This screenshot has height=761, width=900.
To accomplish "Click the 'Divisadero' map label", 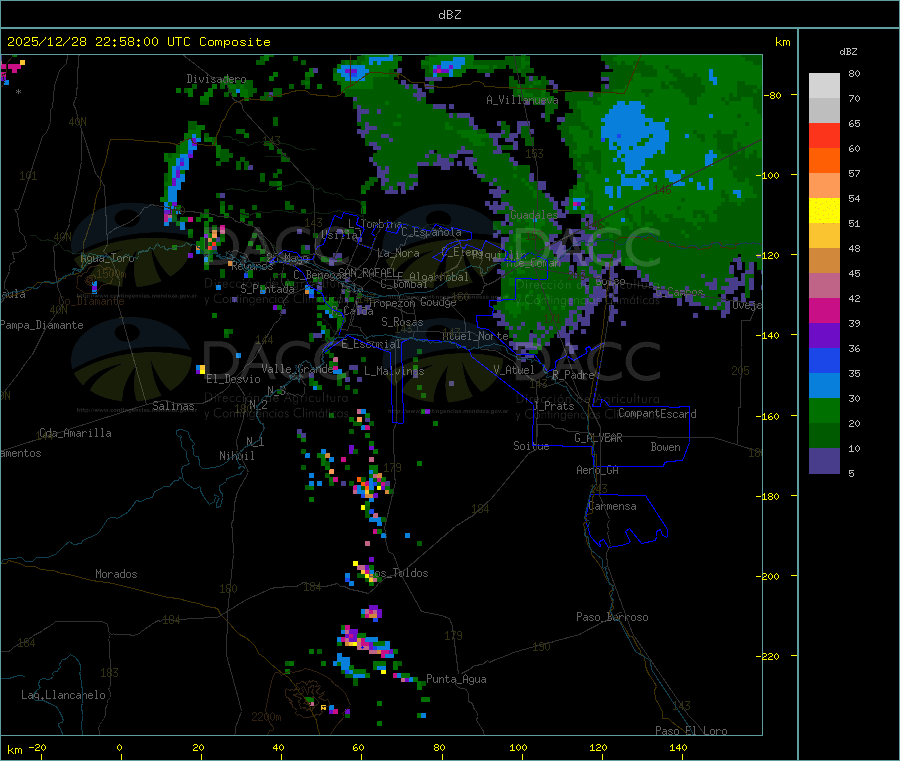I will click(216, 79).
